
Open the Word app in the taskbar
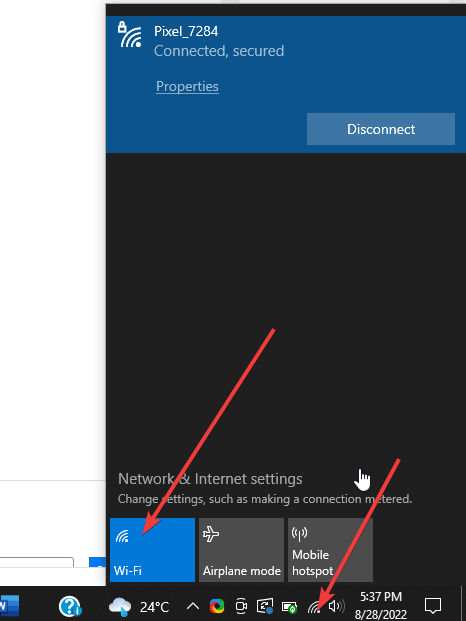(9, 606)
